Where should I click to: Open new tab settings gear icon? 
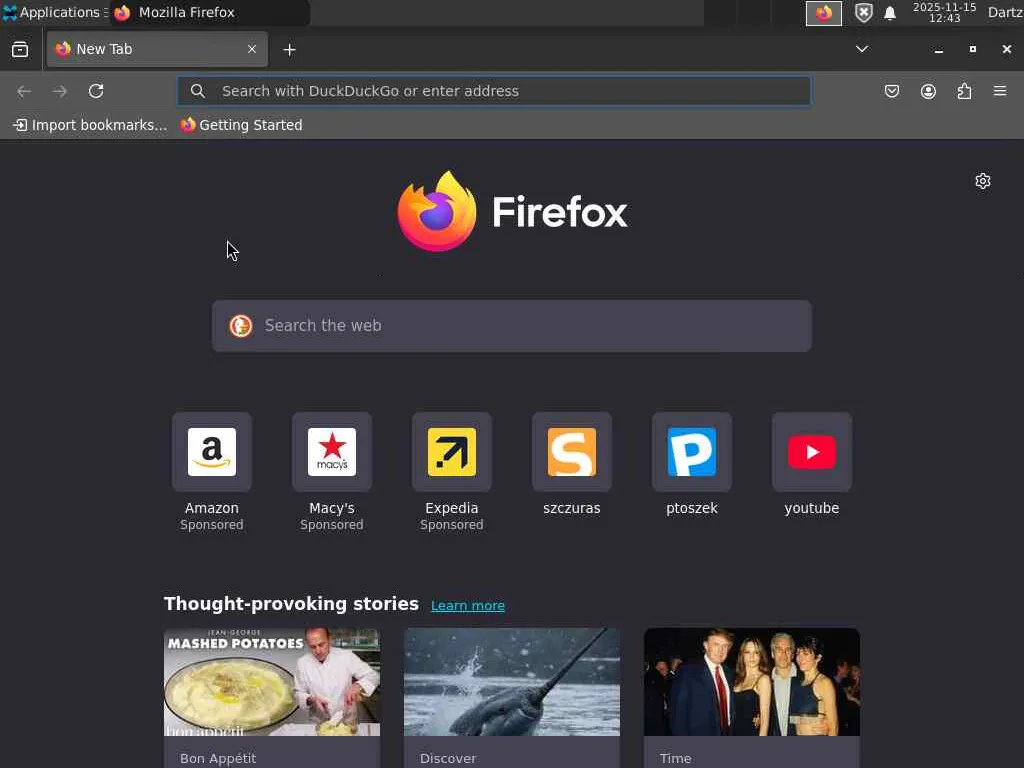tap(983, 181)
